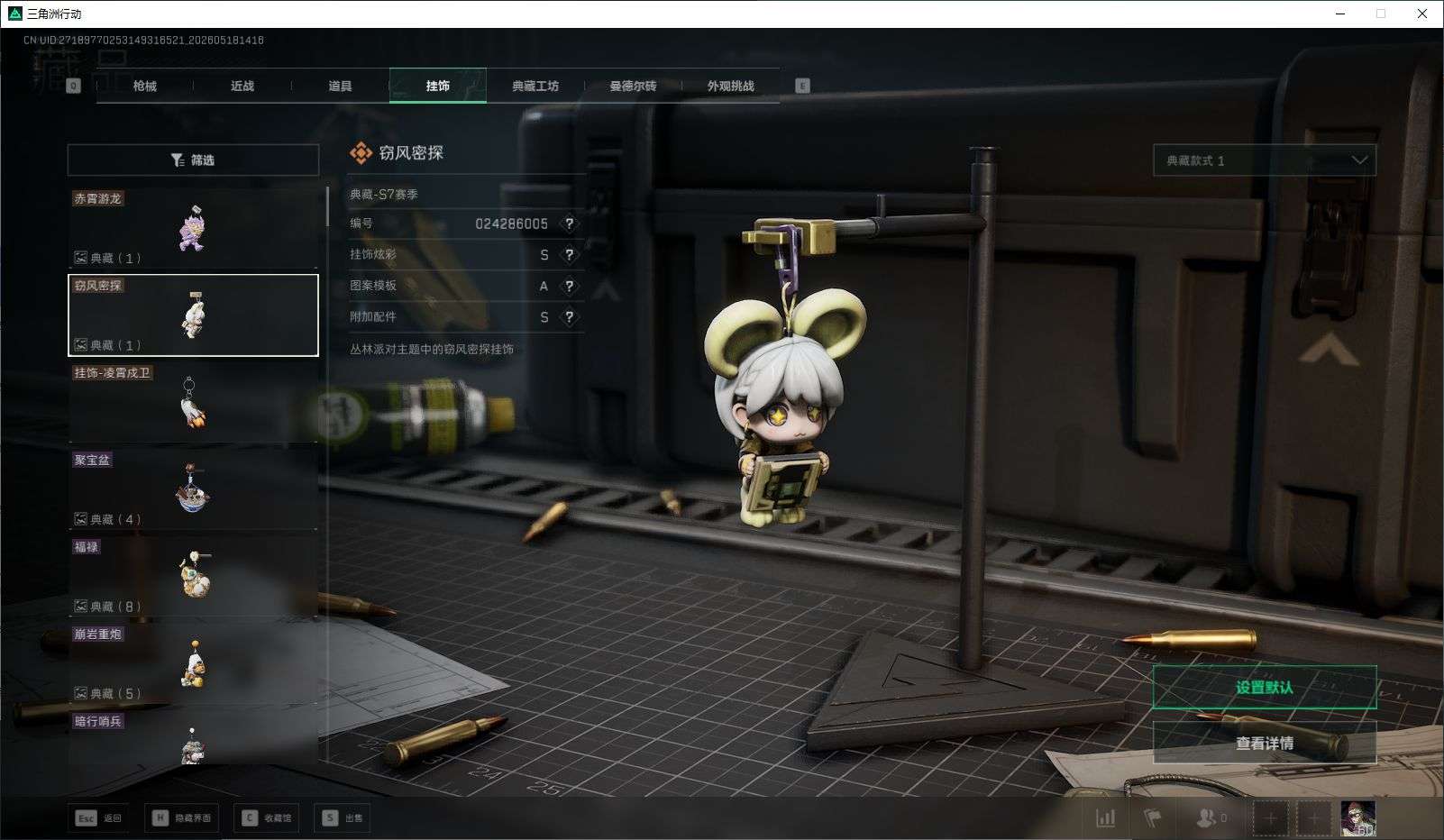Click the Q previous-tab key icon
1444x840 pixels.
pyautogui.click(x=74, y=86)
